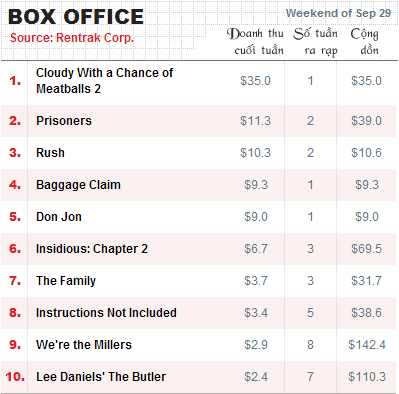Screen dimensions: 399x394
Task: Open the Baggage Claim entry
Action: (78, 185)
